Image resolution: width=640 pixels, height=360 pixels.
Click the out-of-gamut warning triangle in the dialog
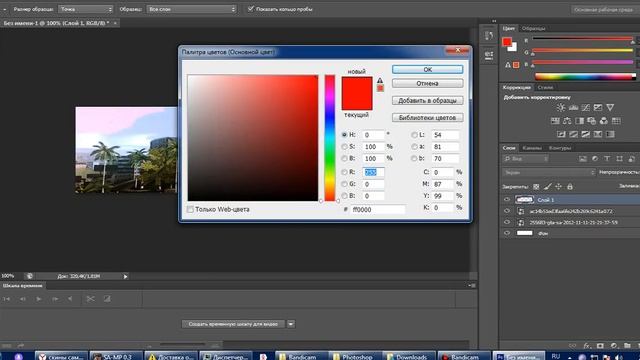(x=380, y=80)
